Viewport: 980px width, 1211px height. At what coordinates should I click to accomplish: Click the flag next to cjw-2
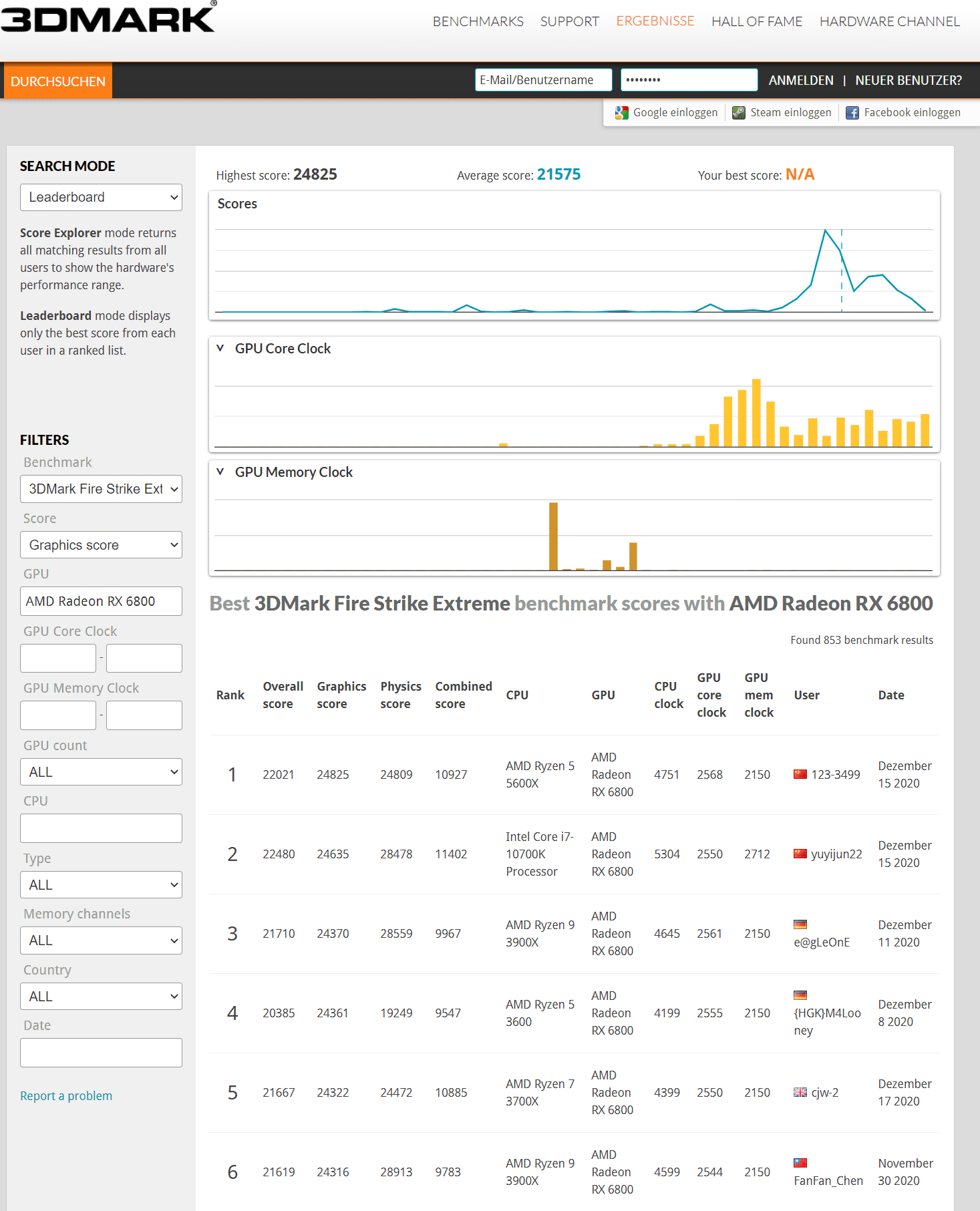pyautogui.click(x=800, y=1092)
